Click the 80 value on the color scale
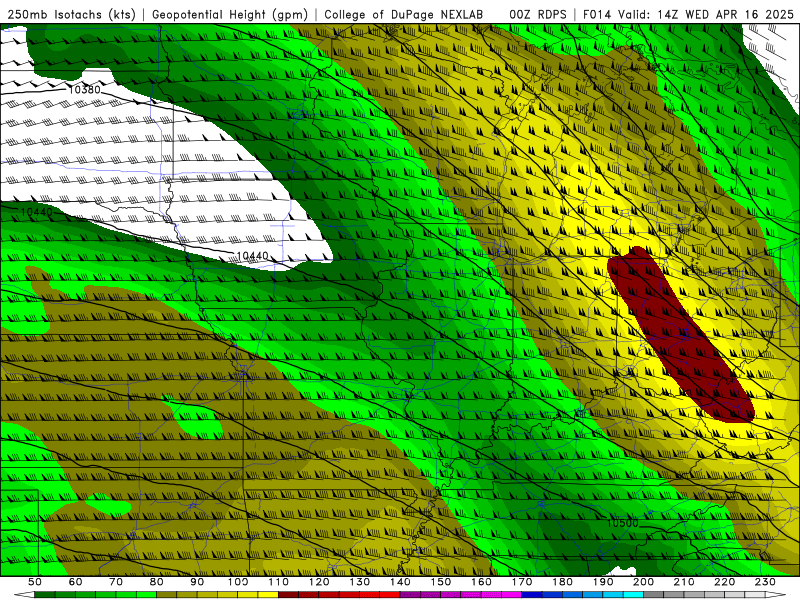The image size is (800, 600). (156, 582)
